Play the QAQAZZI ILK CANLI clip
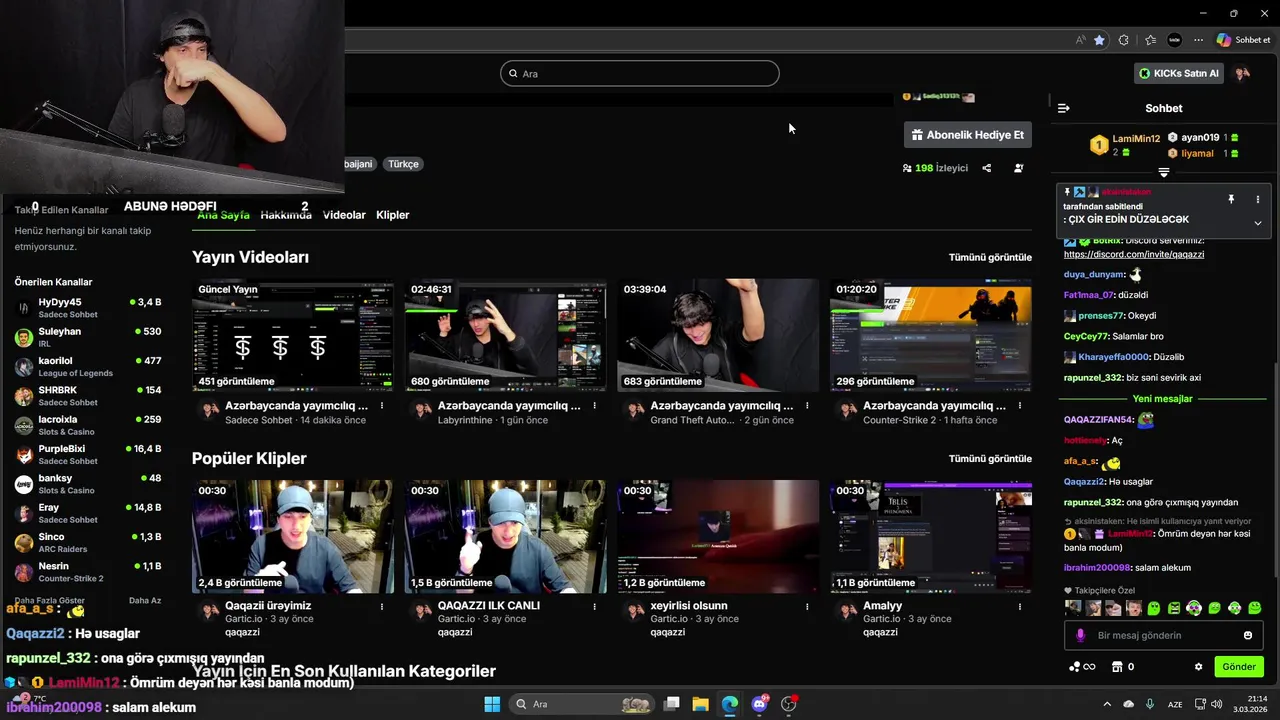Viewport: 1280px width, 720px height. point(505,536)
